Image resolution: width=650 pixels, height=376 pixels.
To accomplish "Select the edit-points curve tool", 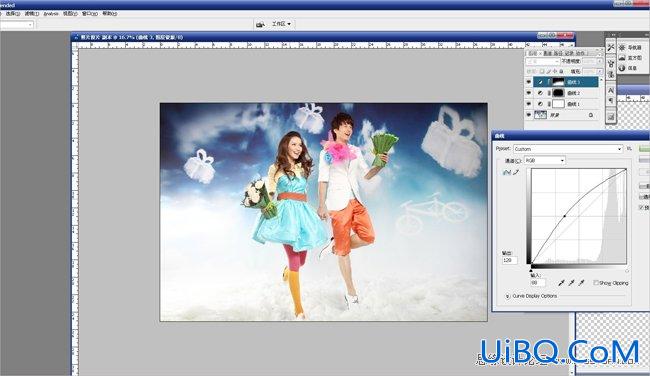I will click(x=507, y=172).
